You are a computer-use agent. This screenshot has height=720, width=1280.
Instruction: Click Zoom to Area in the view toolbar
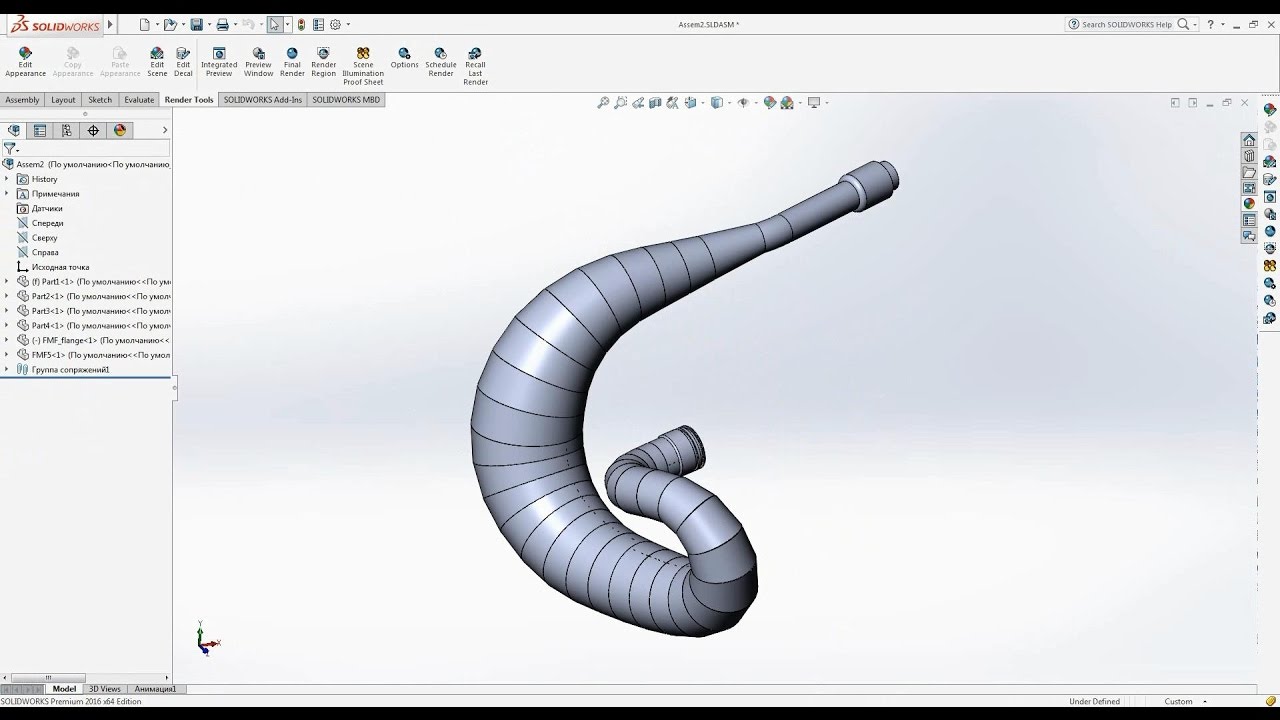point(621,102)
